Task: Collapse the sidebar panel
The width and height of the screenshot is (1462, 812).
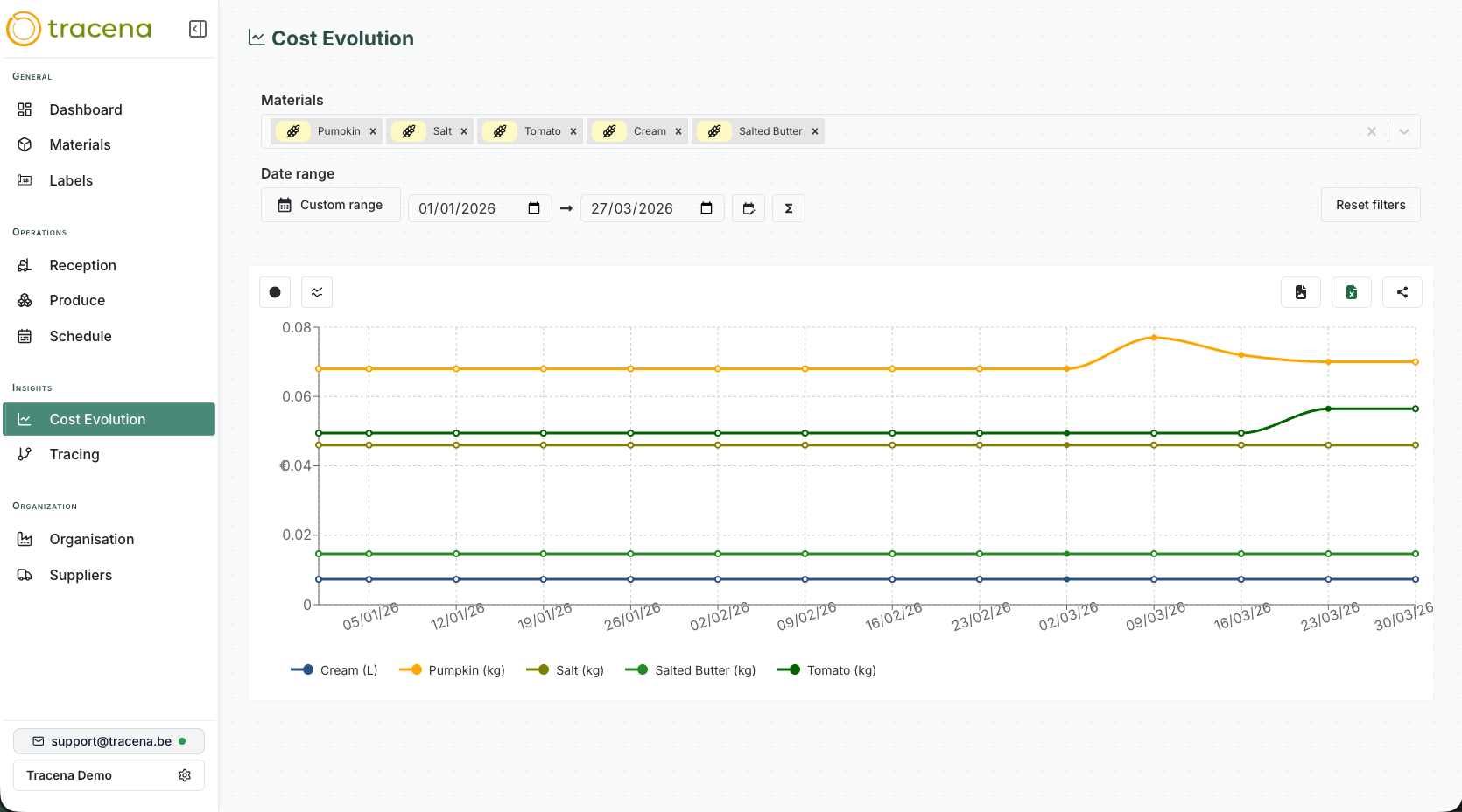Action: (x=197, y=29)
